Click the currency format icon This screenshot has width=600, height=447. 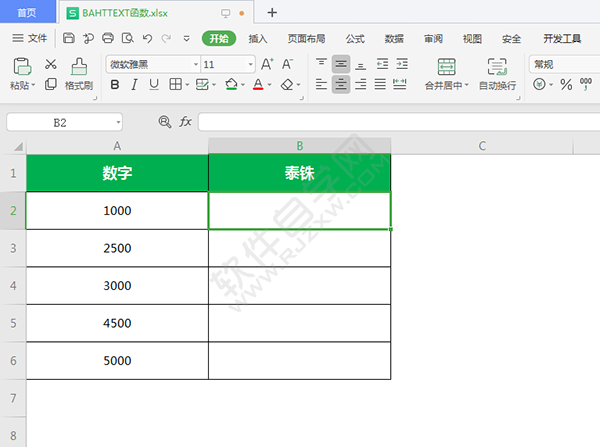coord(539,84)
